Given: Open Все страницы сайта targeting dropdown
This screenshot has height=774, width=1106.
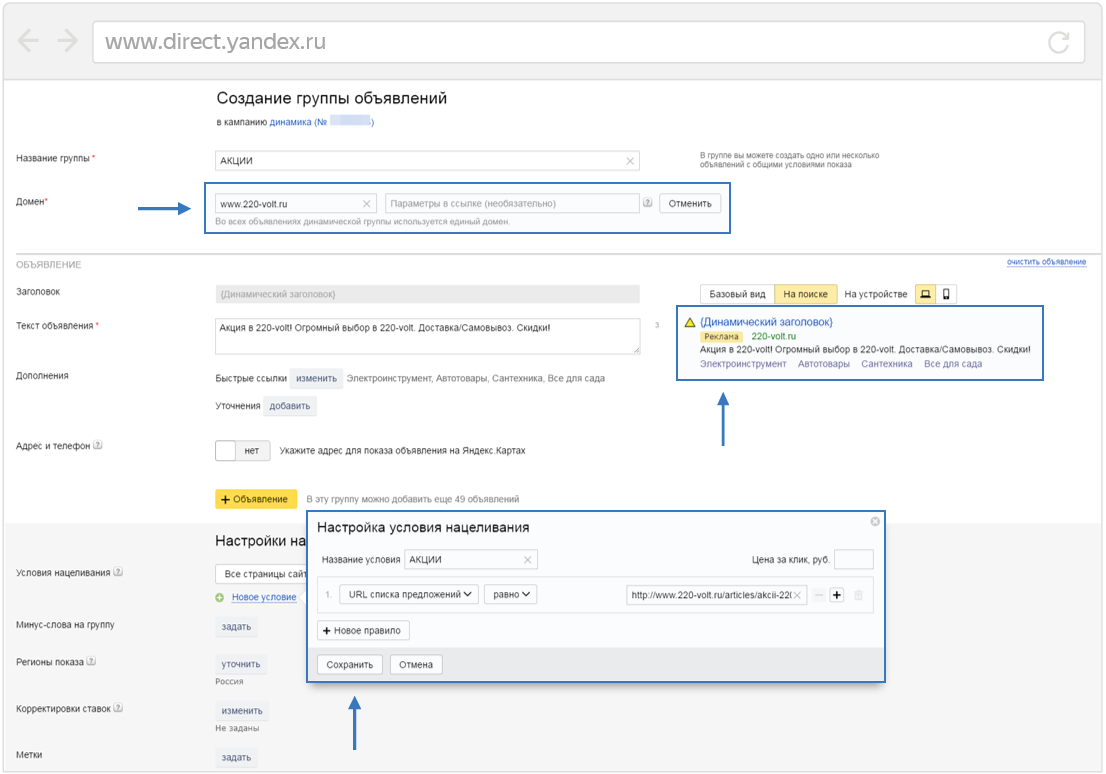Looking at the screenshot, I should tap(261, 574).
